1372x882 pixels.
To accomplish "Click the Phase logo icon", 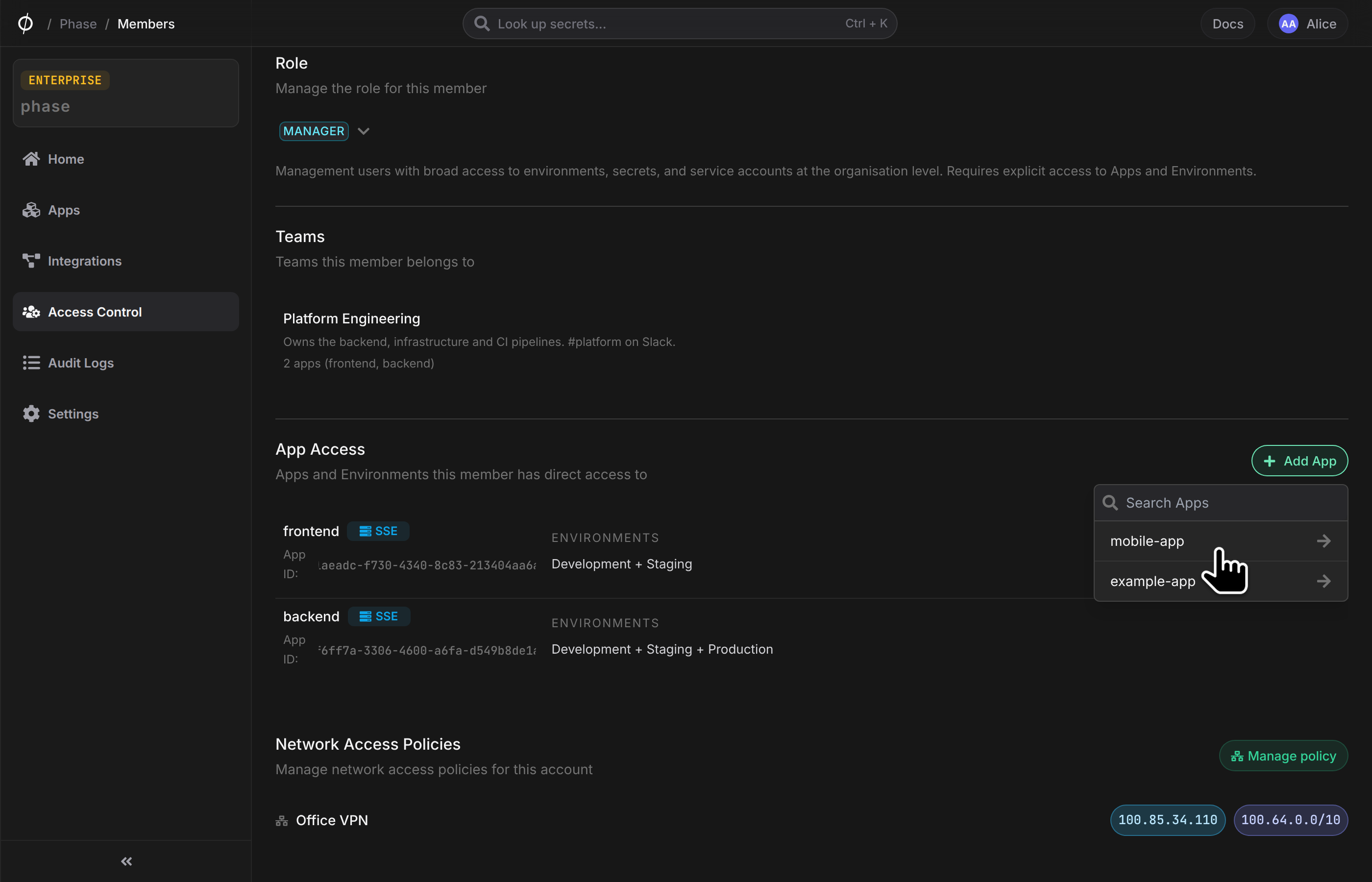I will [25, 24].
